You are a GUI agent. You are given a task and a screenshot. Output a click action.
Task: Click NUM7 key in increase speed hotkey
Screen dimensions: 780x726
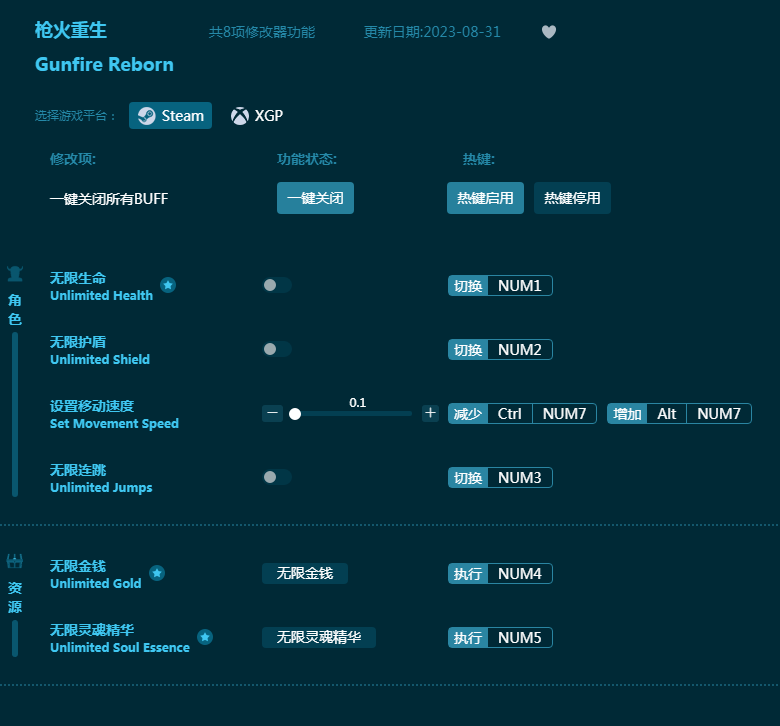pos(719,414)
